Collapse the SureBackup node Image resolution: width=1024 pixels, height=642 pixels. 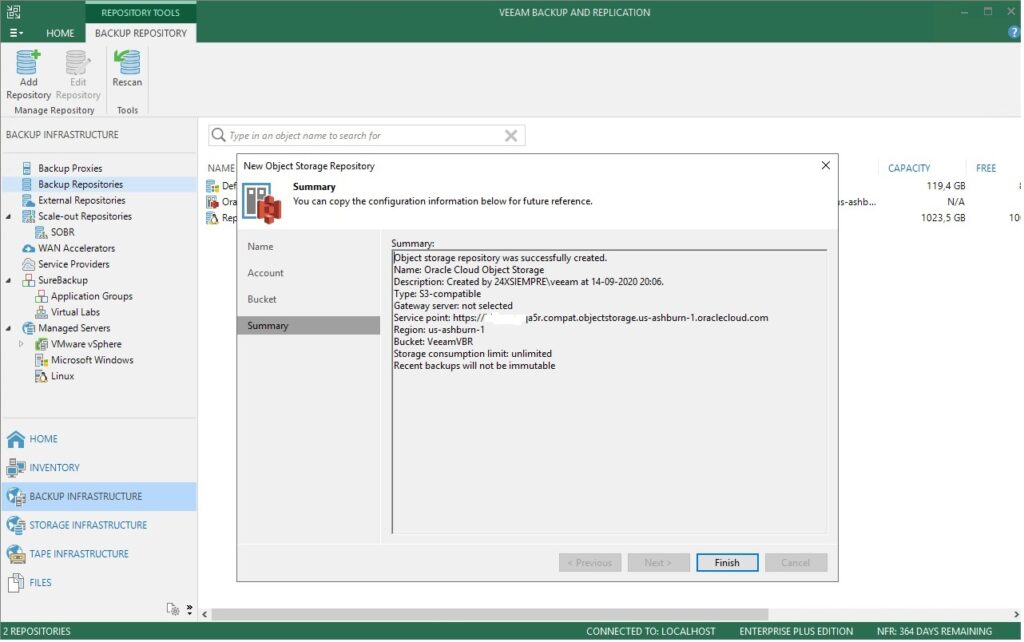(x=8, y=280)
